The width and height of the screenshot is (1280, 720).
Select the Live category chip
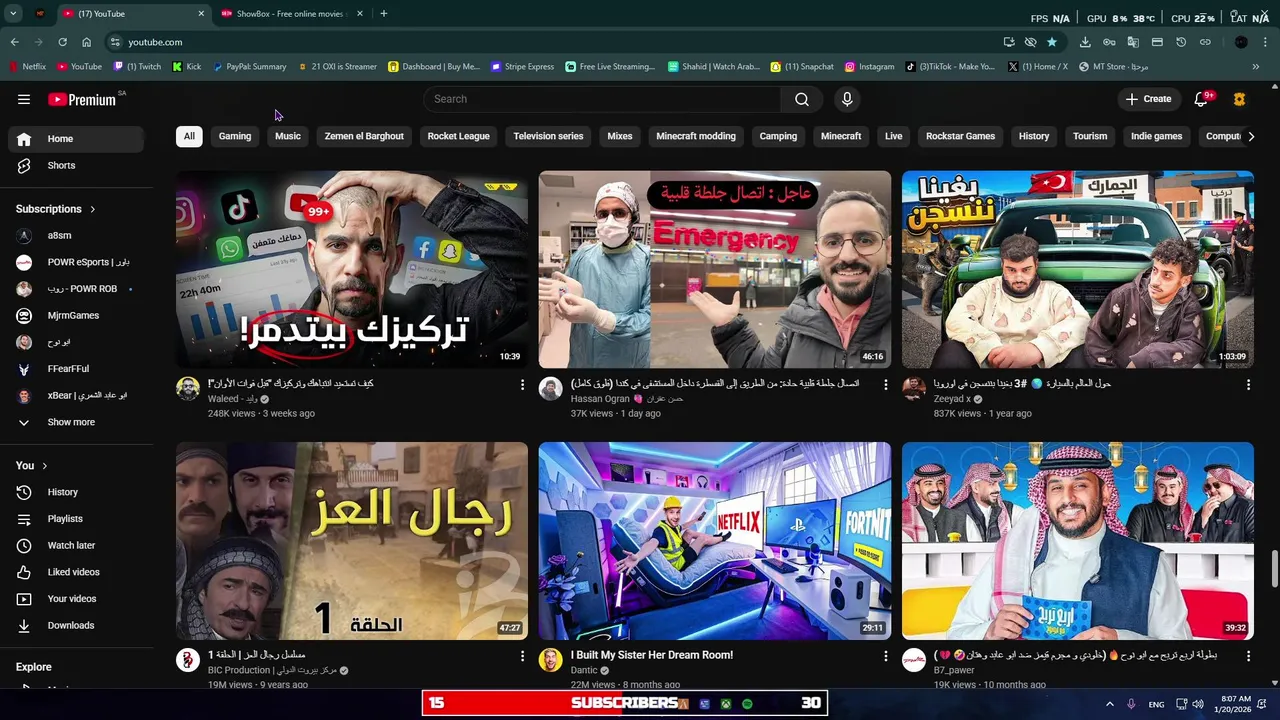pyautogui.click(x=894, y=136)
